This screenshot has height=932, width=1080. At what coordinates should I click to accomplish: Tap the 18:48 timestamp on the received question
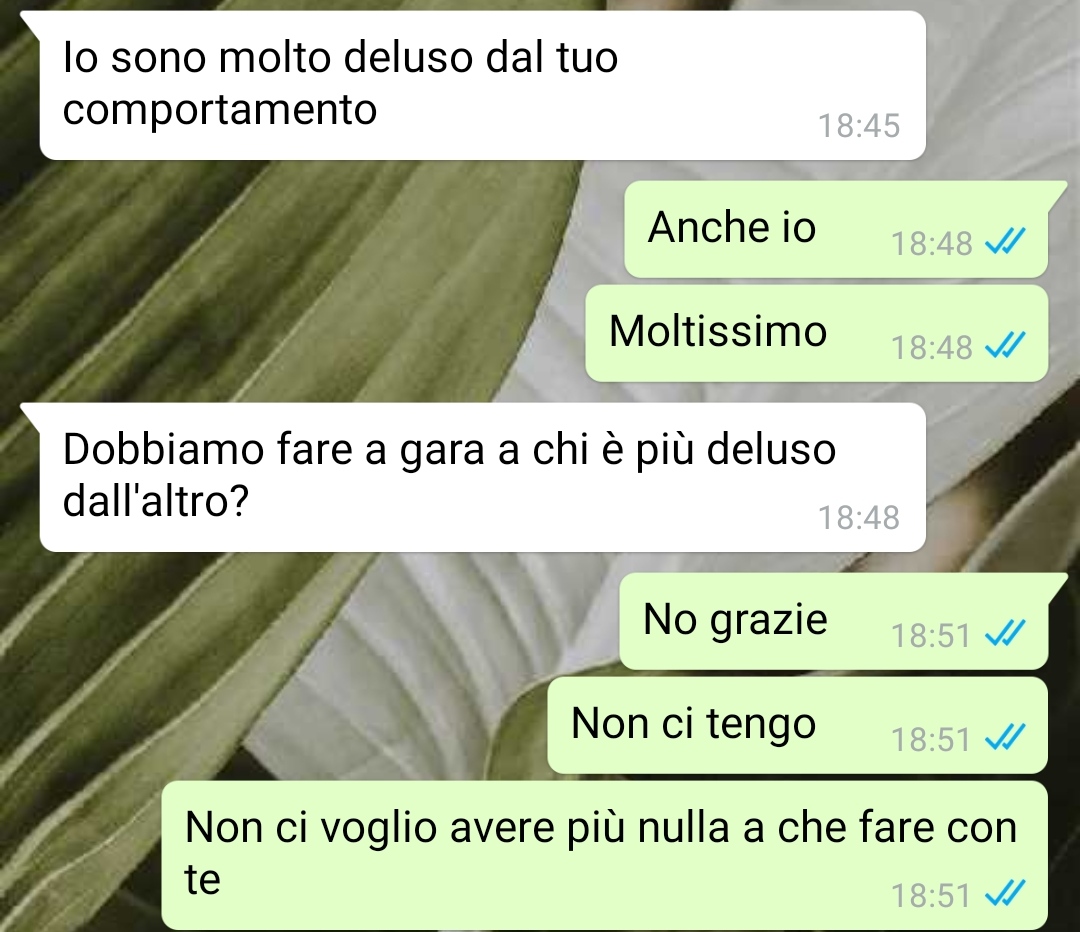[x=859, y=518]
